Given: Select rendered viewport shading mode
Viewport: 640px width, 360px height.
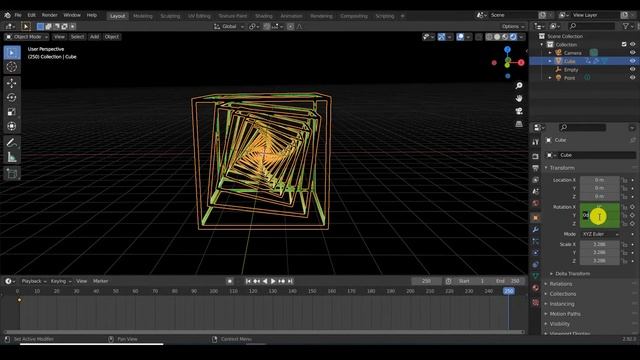Looking at the screenshot, I should [513, 37].
